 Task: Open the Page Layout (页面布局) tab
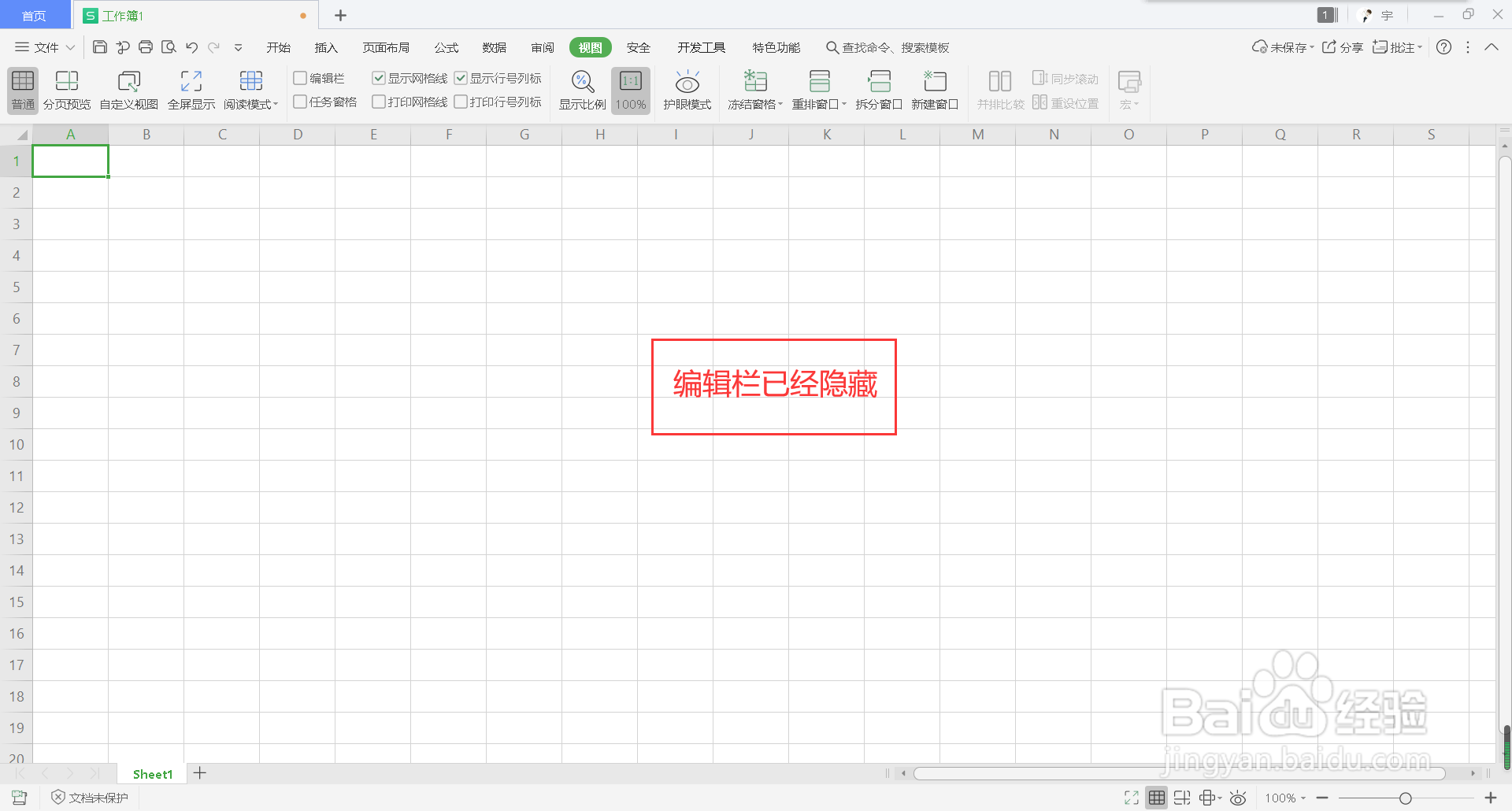(x=386, y=47)
